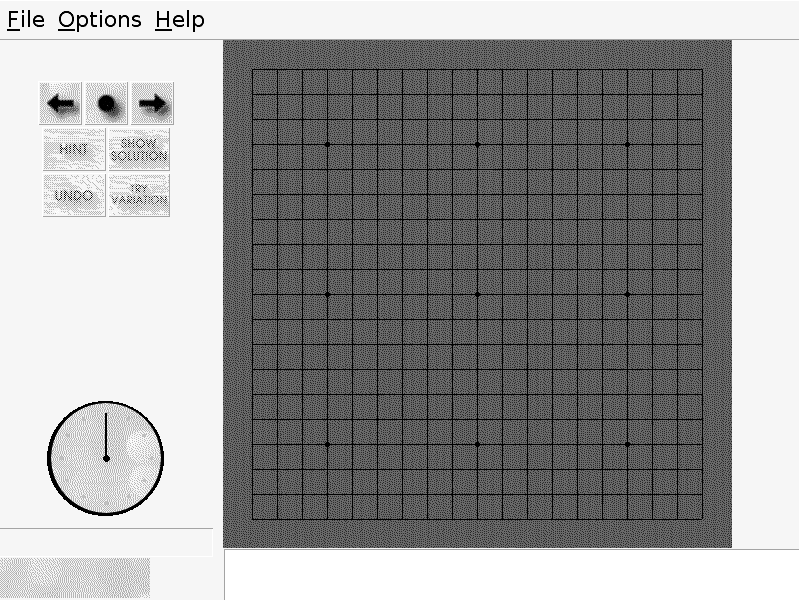The image size is (799, 600).
Task: Advance to next problem with right arrow
Action: (152, 103)
